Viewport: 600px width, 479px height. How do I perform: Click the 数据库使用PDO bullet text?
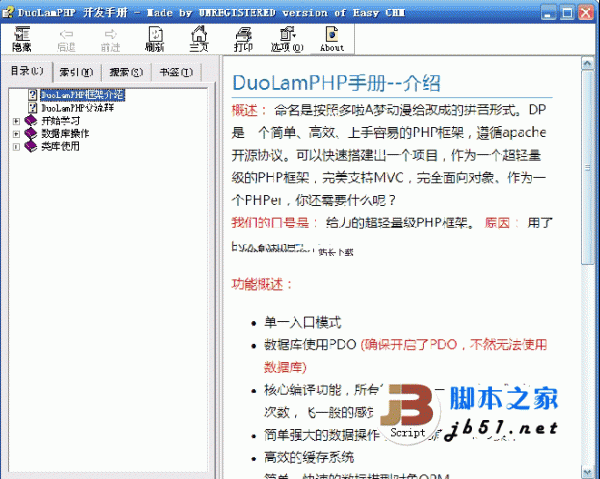coord(310,345)
